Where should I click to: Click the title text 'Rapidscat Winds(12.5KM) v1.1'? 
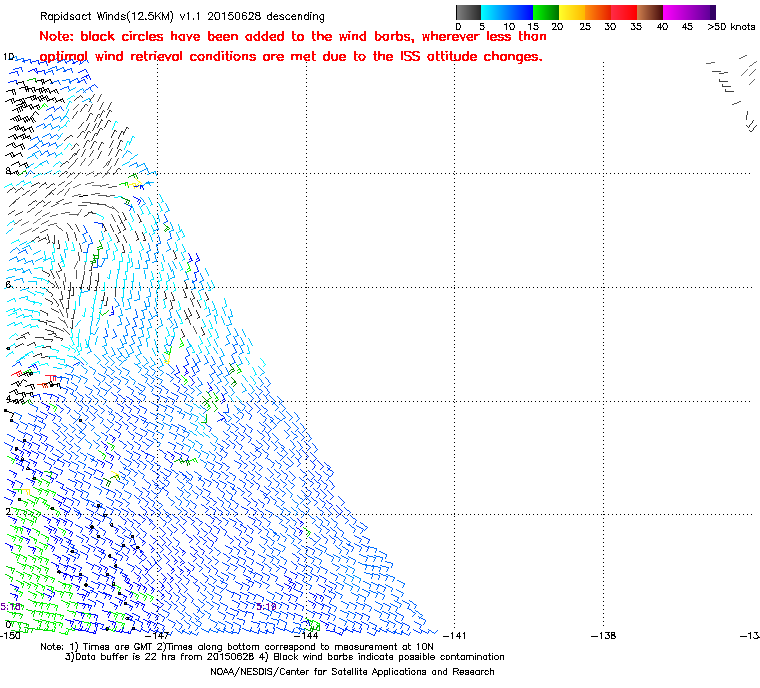120,16
